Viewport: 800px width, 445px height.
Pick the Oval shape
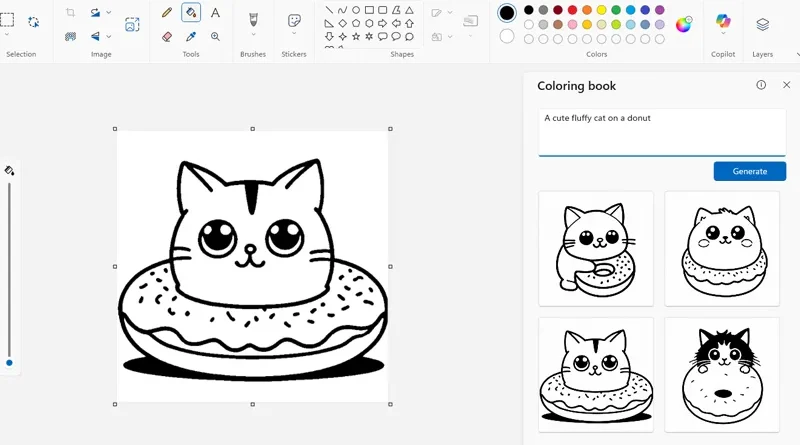click(x=356, y=10)
